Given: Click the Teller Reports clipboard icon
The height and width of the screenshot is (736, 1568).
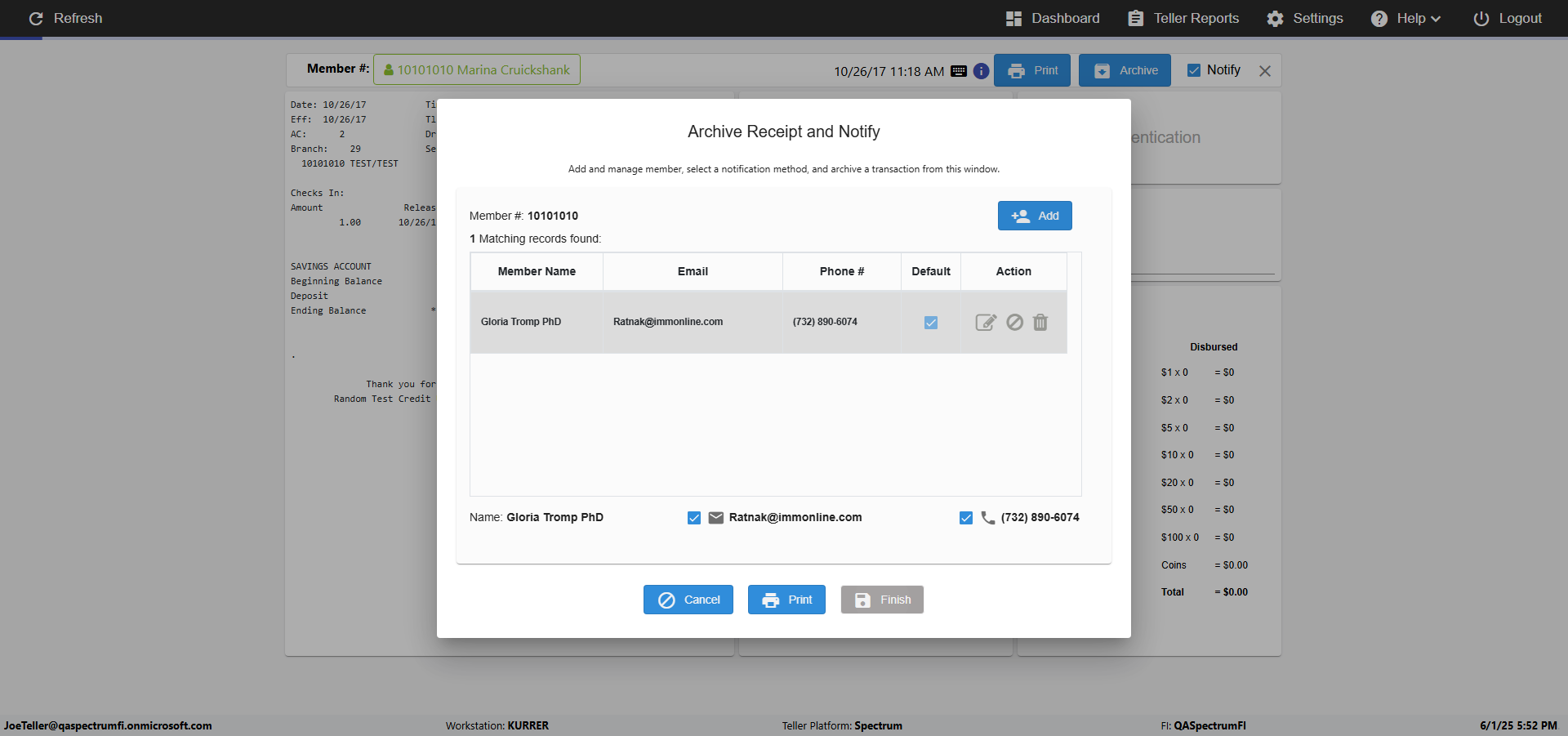Looking at the screenshot, I should click(x=1136, y=19).
